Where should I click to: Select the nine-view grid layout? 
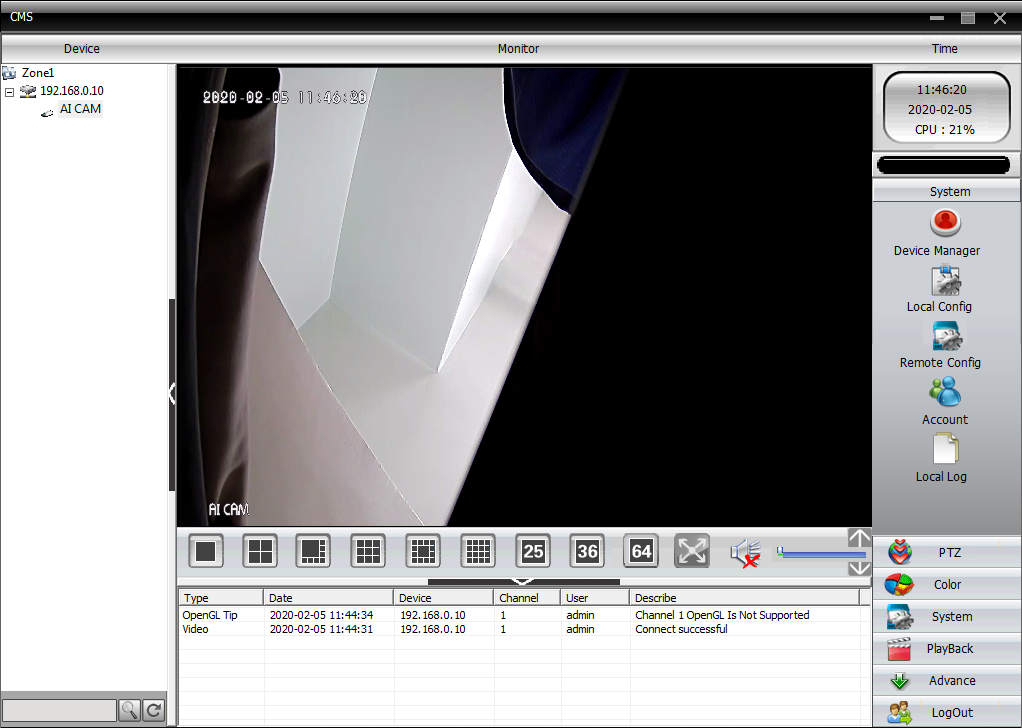pos(368,551)
